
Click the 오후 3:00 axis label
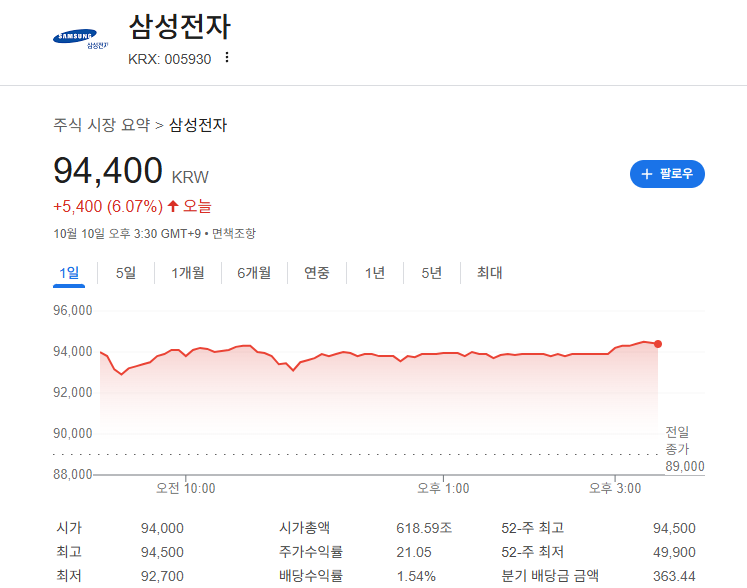pyautogui.click(x=615, y=488)
